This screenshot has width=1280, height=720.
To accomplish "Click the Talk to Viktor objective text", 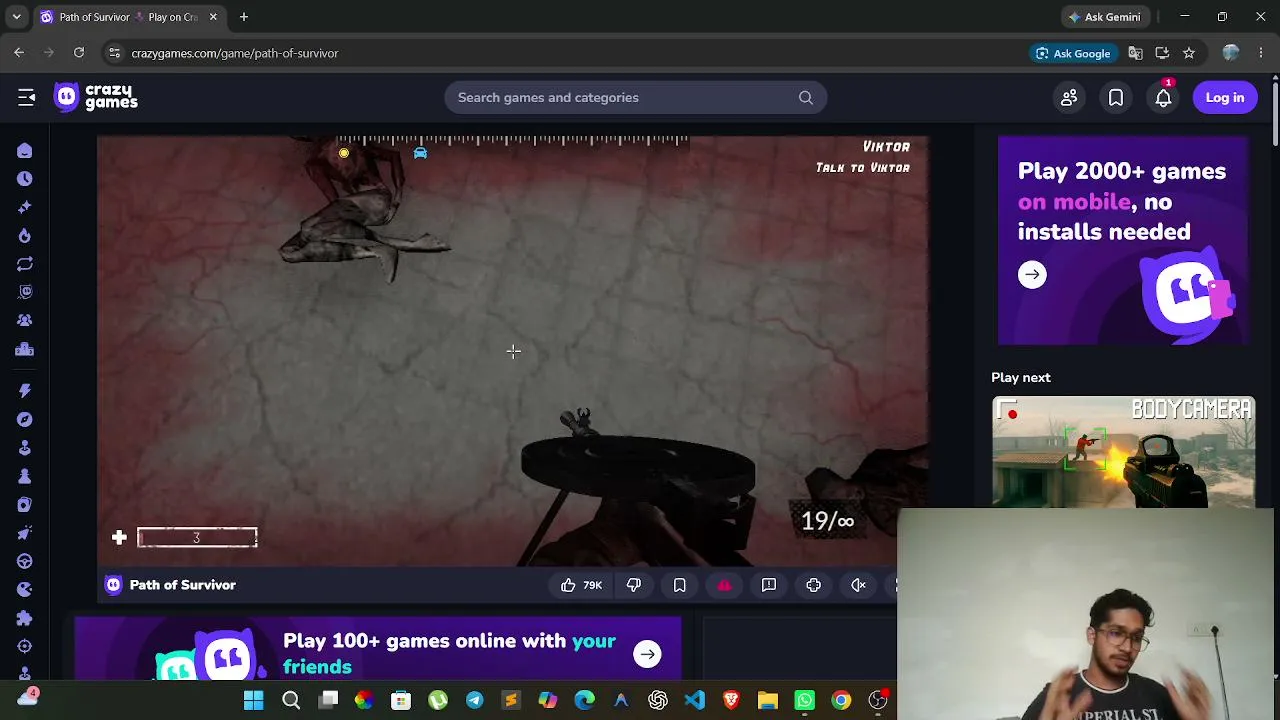I will [x=863, y=168].
